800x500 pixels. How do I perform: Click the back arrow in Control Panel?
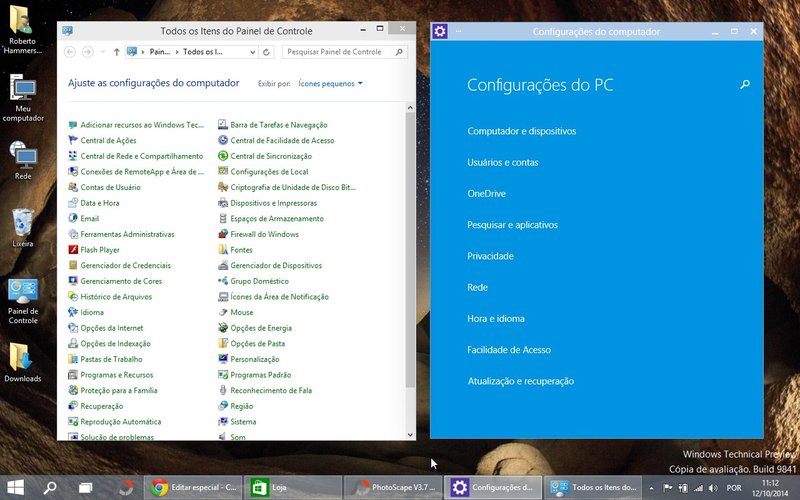click(x=70, y=52)
